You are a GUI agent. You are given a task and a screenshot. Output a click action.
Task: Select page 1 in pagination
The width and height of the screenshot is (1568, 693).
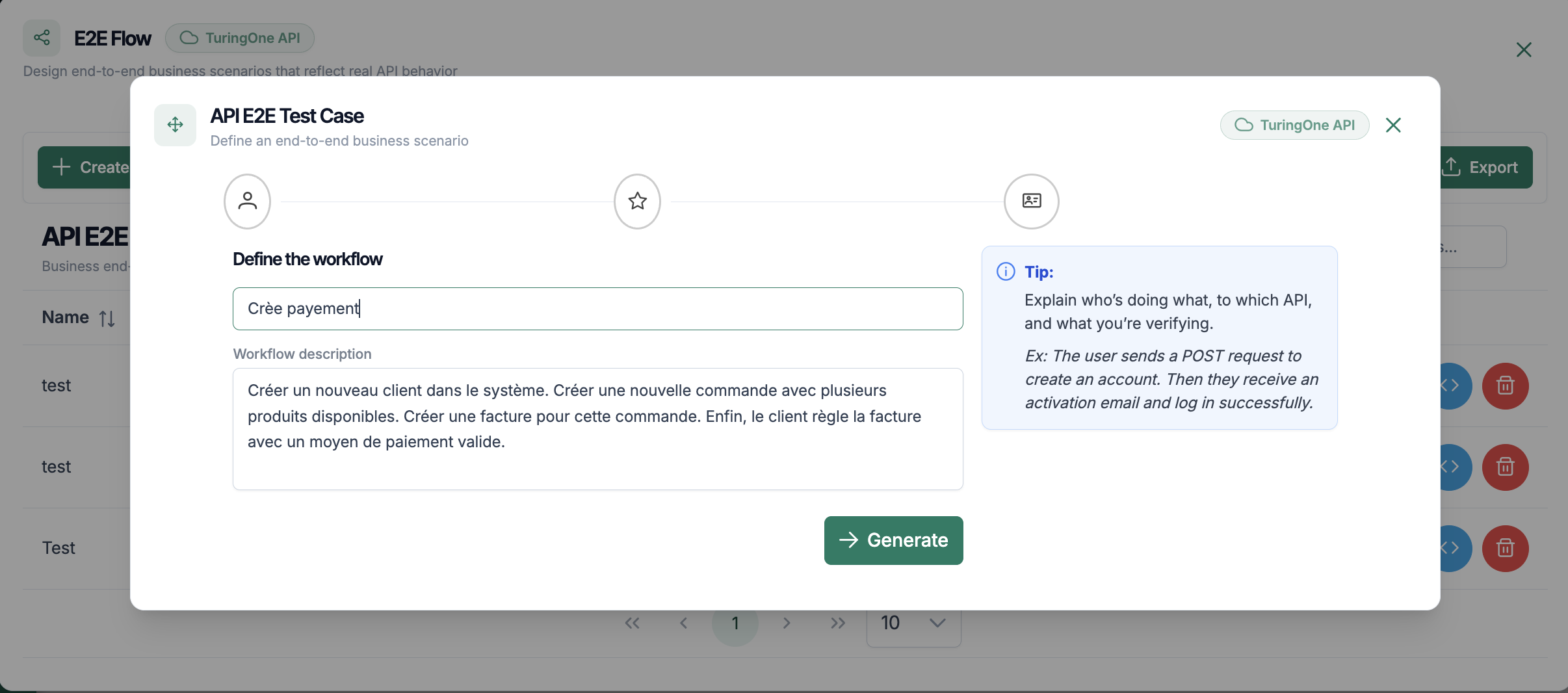tap(735, 623)
